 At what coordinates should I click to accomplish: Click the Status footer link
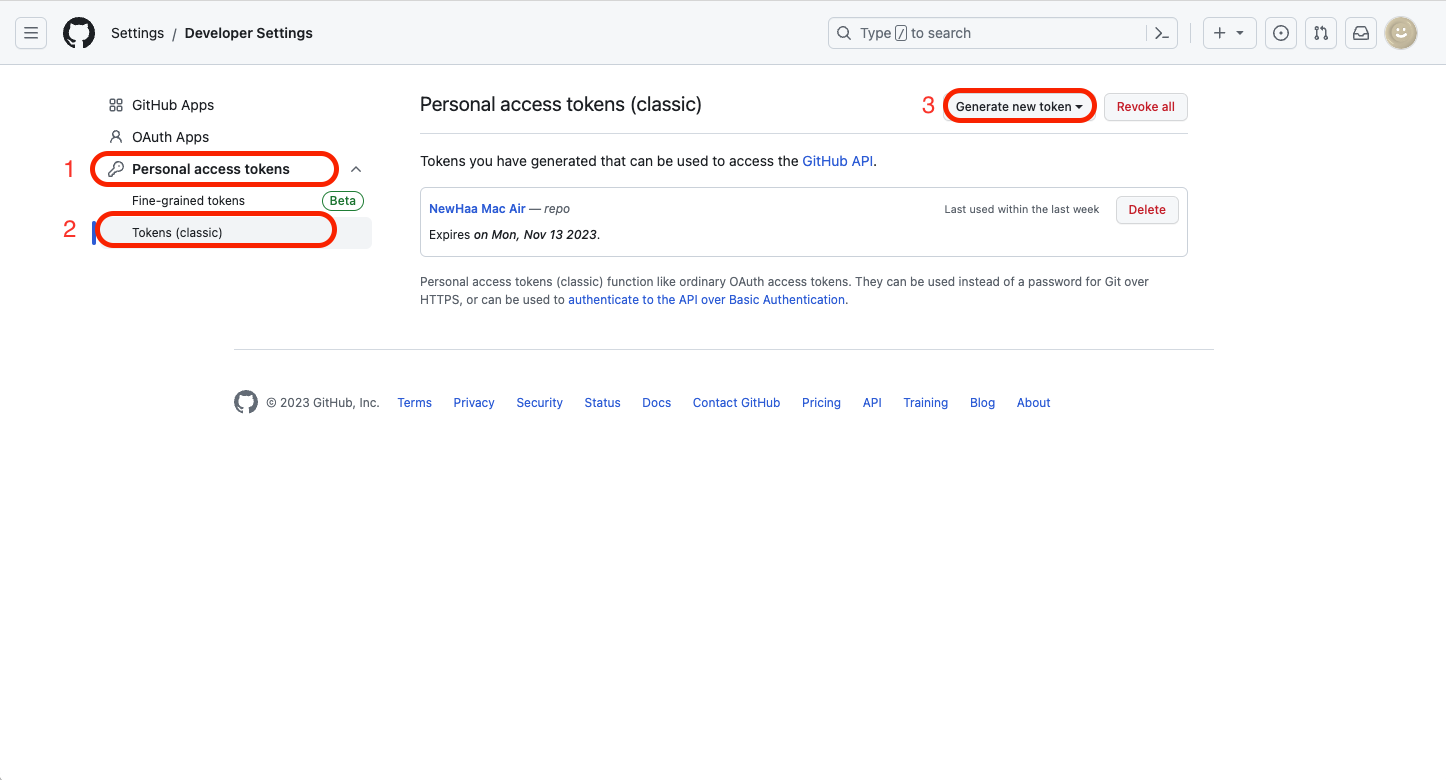pos(603,403)
